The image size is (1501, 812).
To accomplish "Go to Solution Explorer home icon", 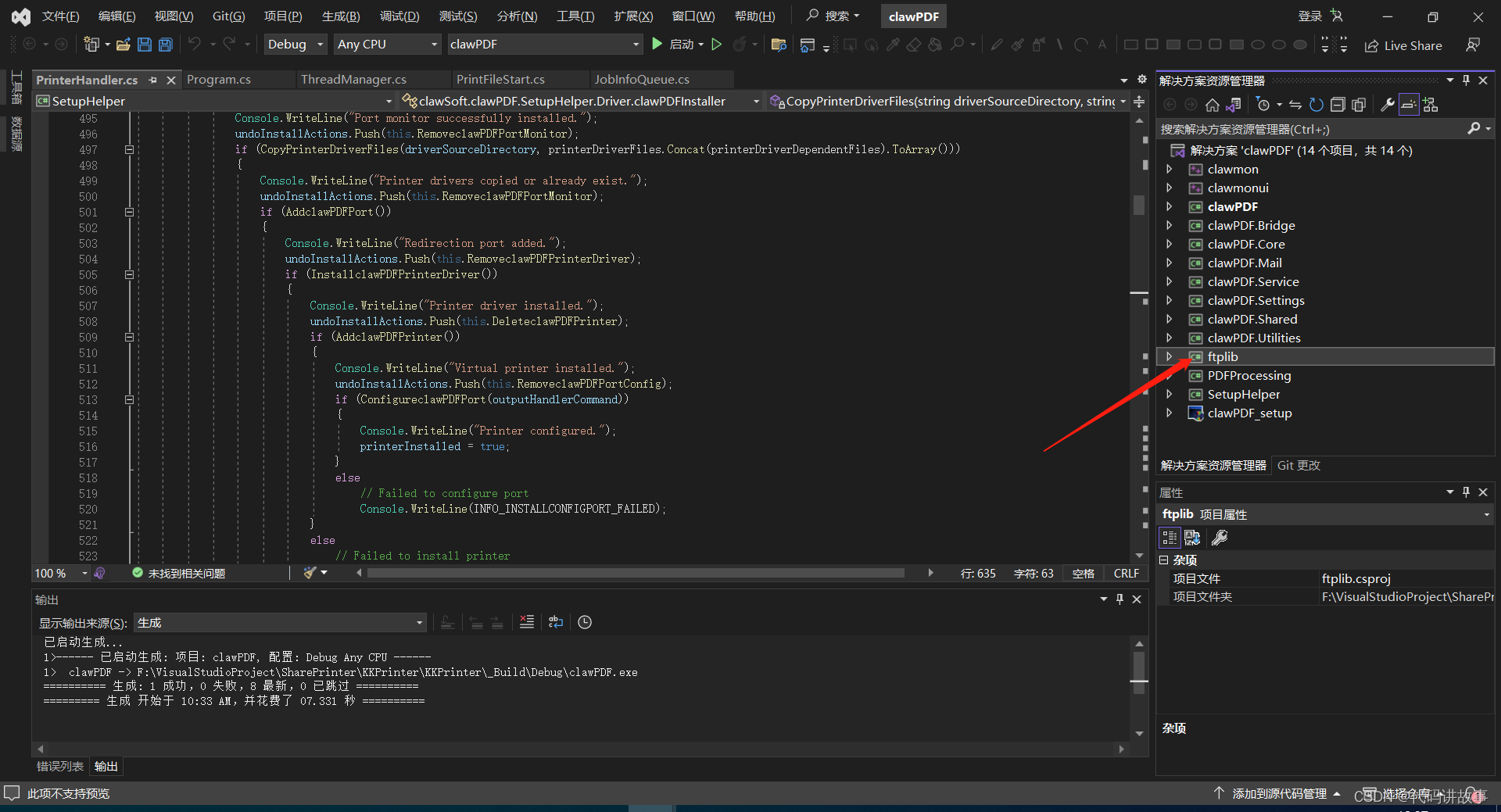I will point(1213,105).
